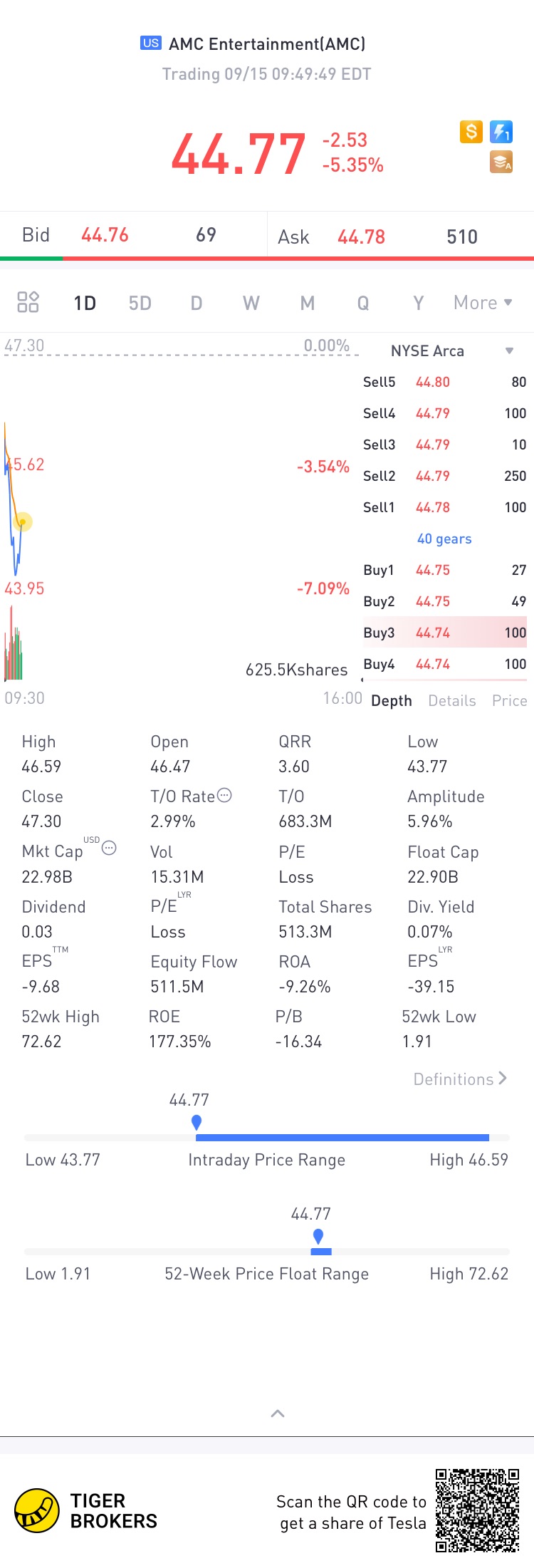The image size is (534, 1568).
Task: Tap the Tiger Brokers logo
Action: 37,1510
